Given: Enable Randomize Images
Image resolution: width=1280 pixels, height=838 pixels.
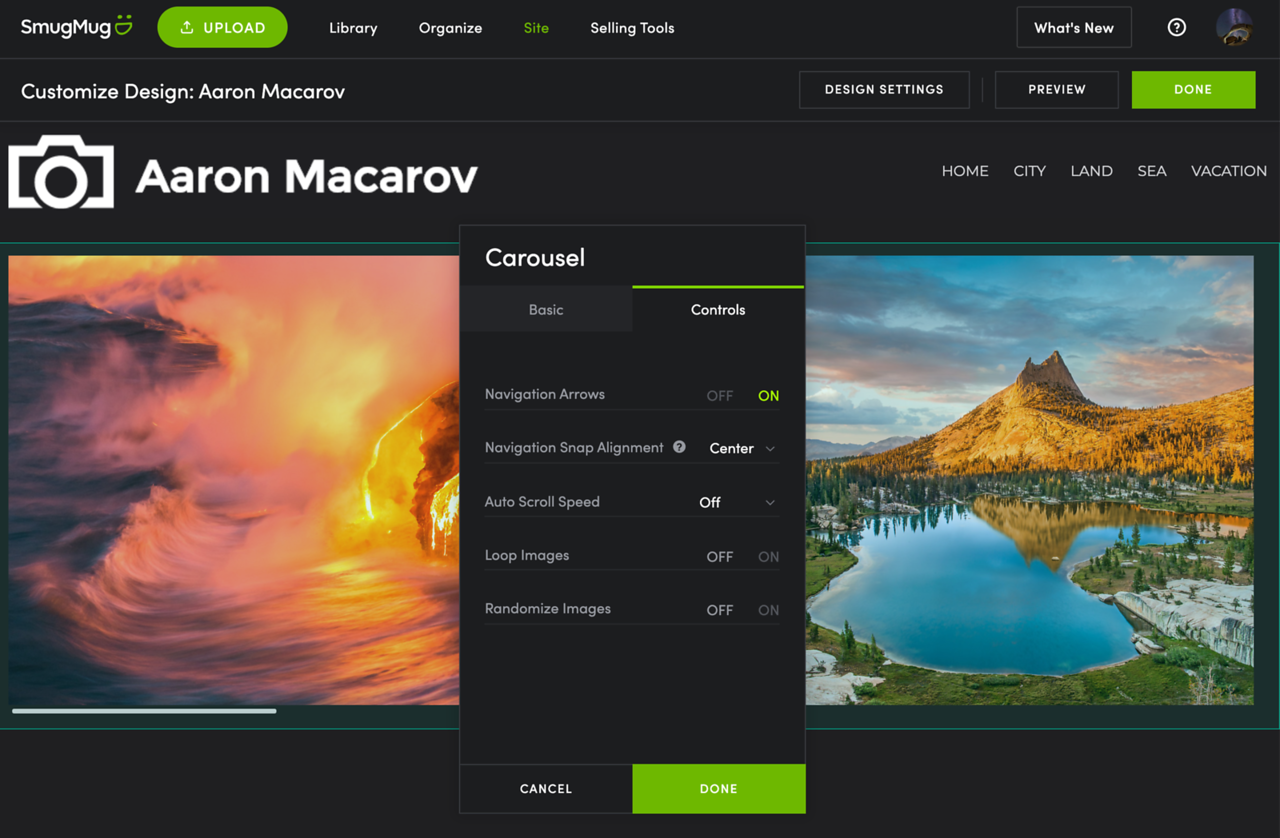Looking at the screenshot, I should point(768,610).
